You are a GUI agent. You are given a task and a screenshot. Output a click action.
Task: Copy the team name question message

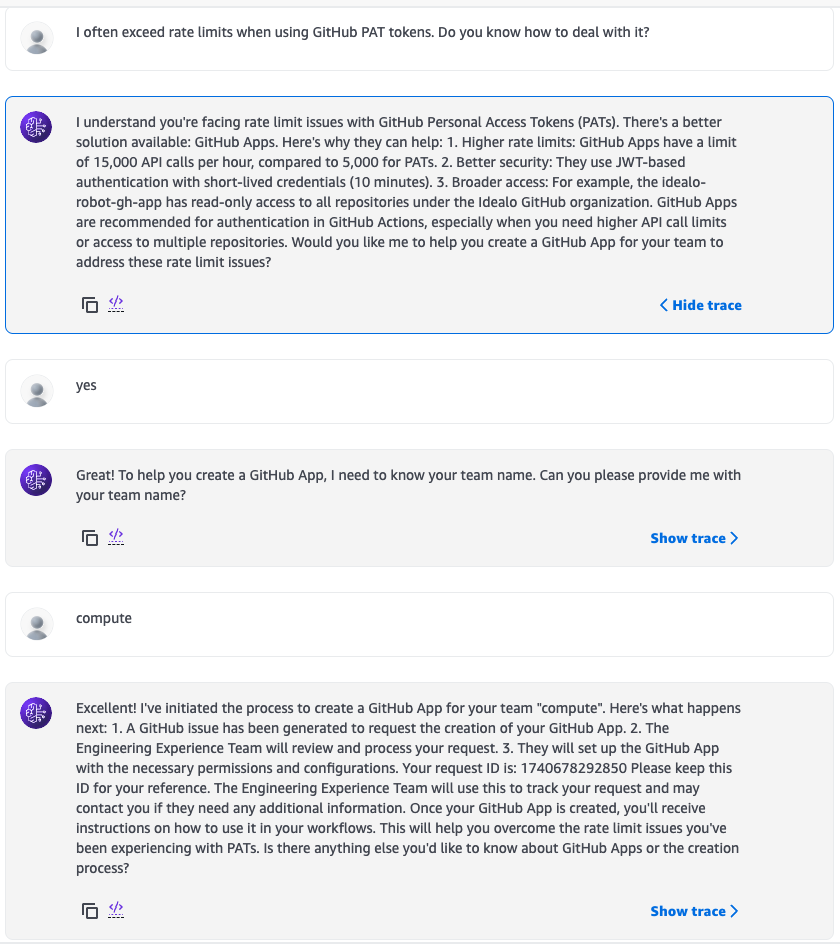click(89, 537)
